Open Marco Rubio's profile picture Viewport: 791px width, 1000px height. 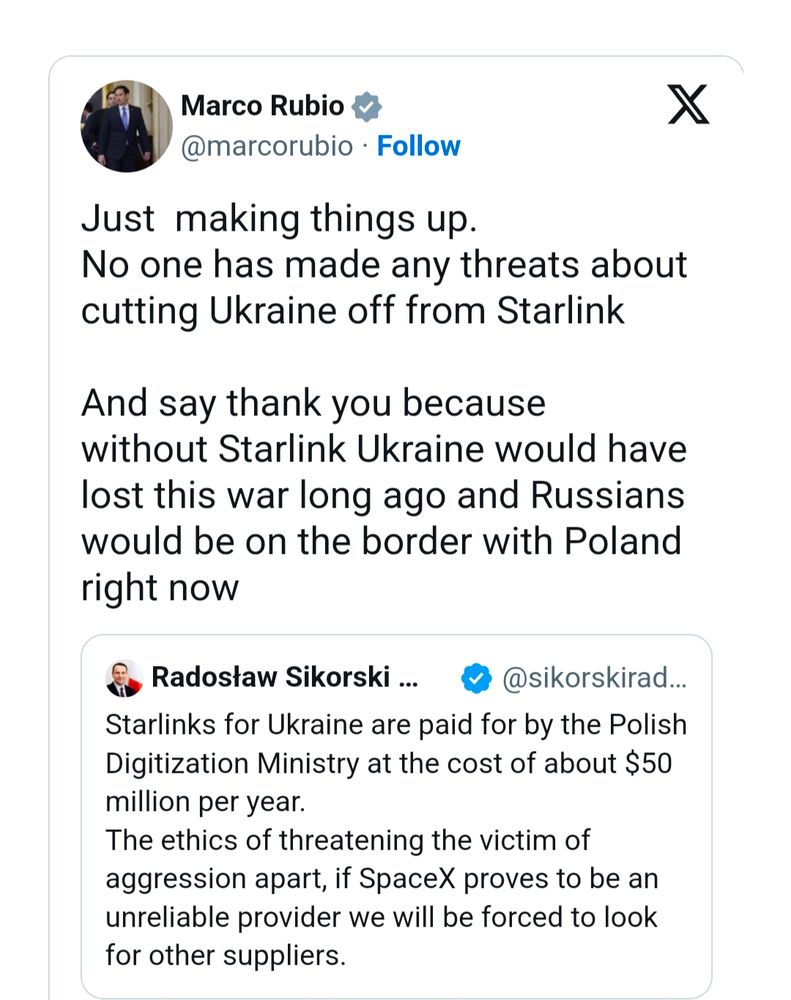point(125,125)
